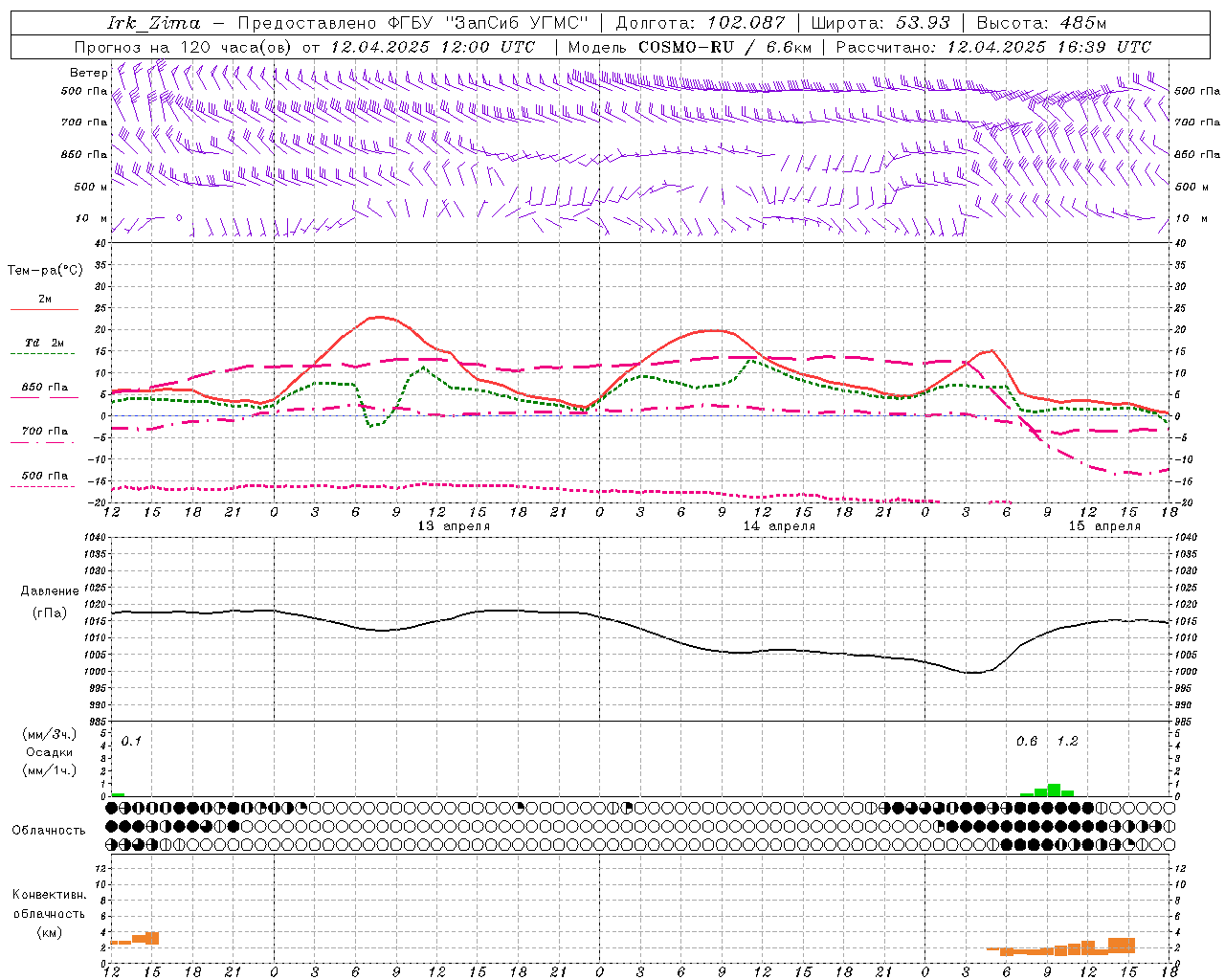
Task: Click the 1.2 precipitation amount value
Action: 1067,742
